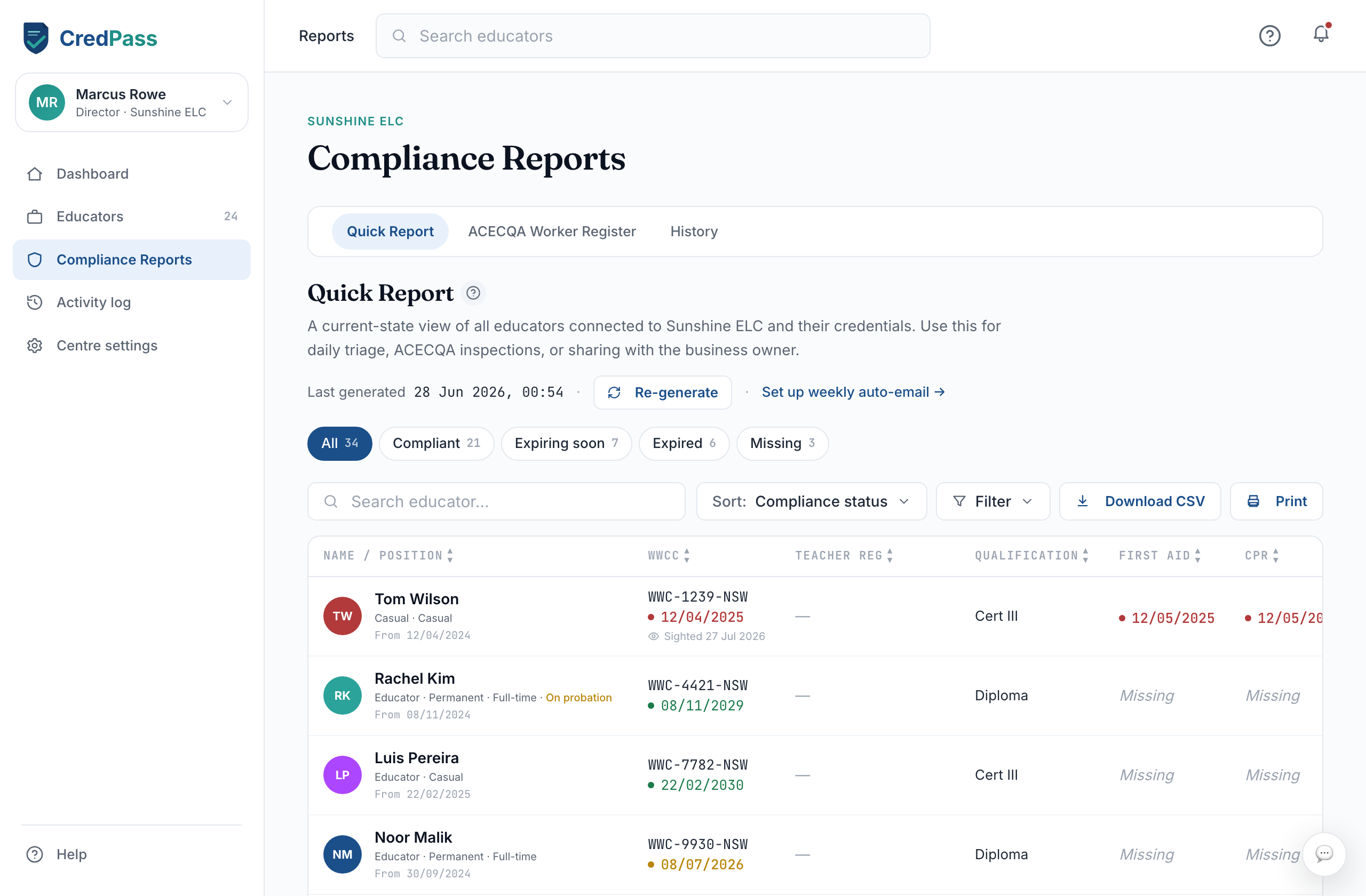Click Download CSV button
The width and height of the screenshot is (1366, 896).
(1140, 501)
